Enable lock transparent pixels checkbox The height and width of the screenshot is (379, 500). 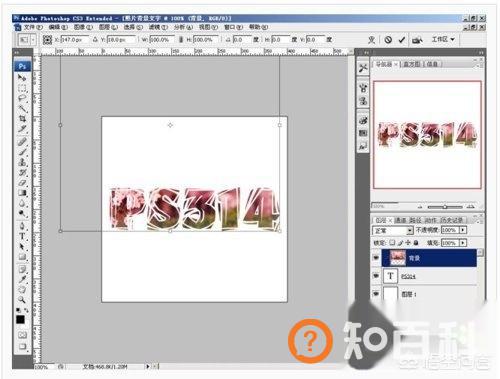[x=392, y=243]
